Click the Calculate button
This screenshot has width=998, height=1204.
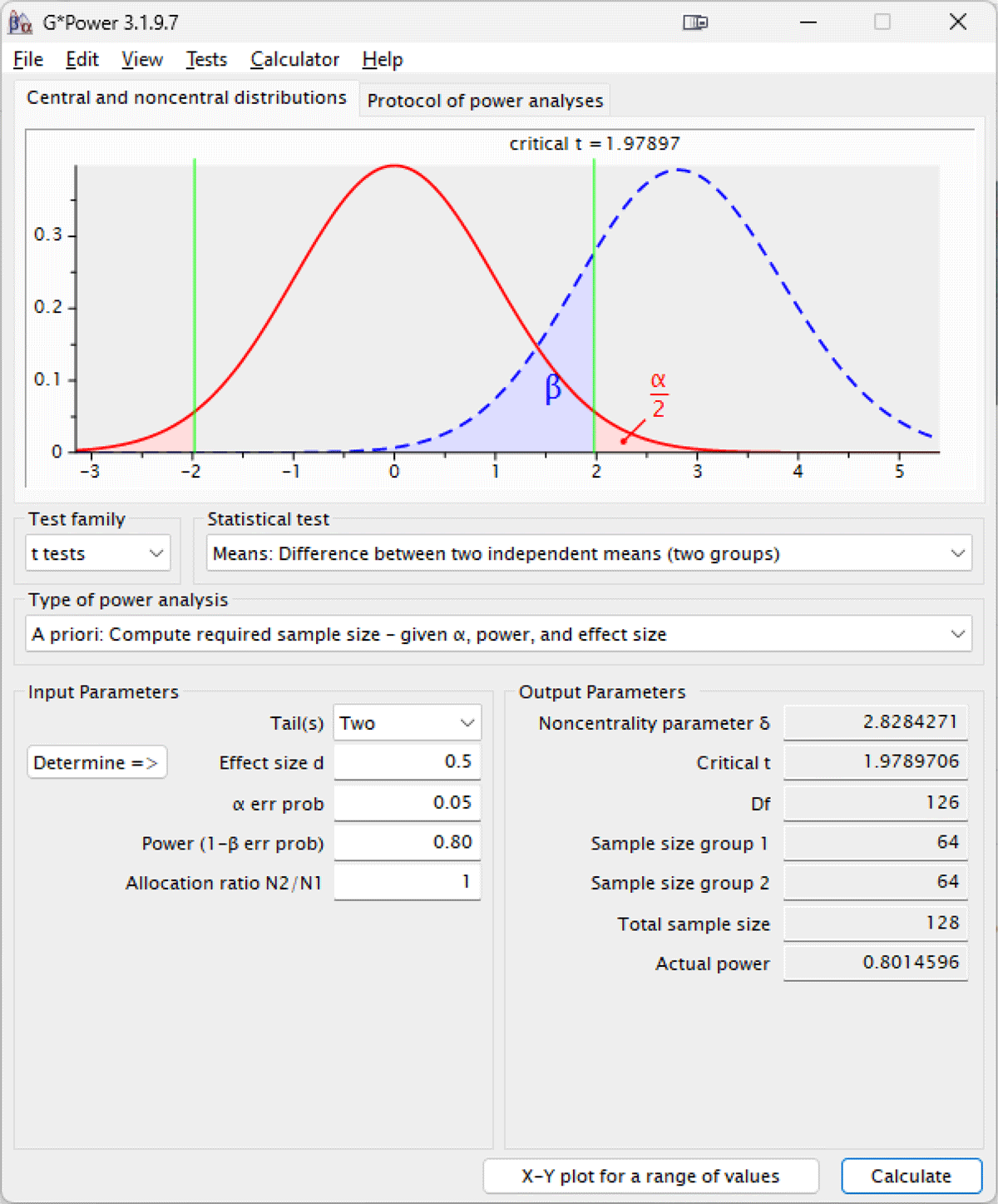click(912, 1176)
